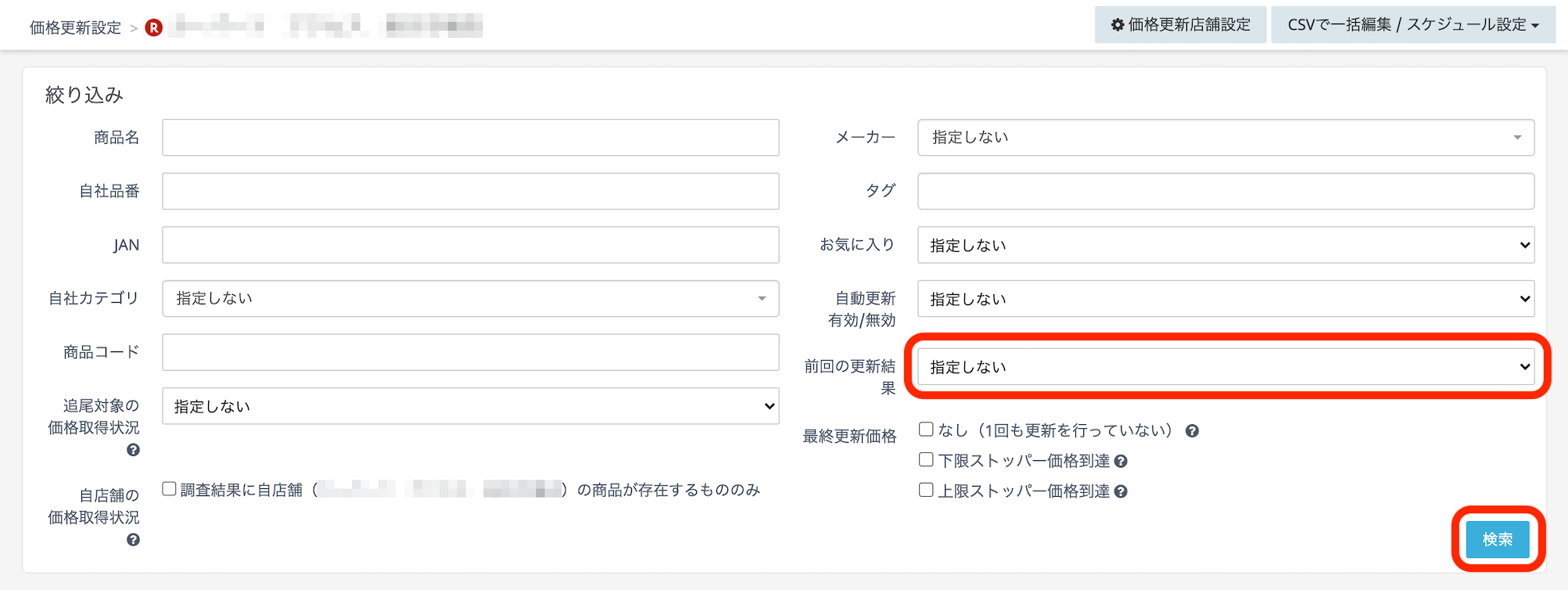Click into the JAN input field
1568x590 pixels.
click(x=470, y=246)
